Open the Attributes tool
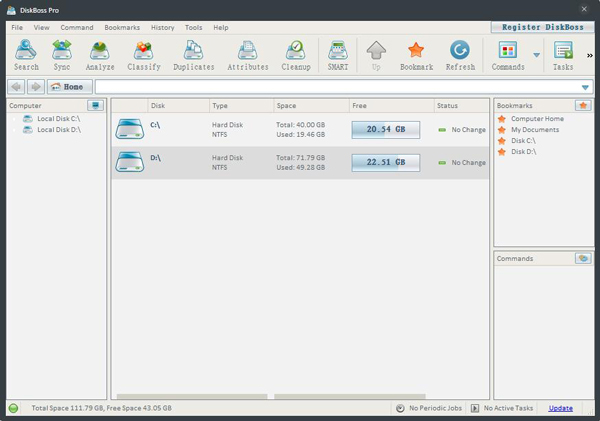This screenshot has height=421, width=600. click(x=248, y=55)
